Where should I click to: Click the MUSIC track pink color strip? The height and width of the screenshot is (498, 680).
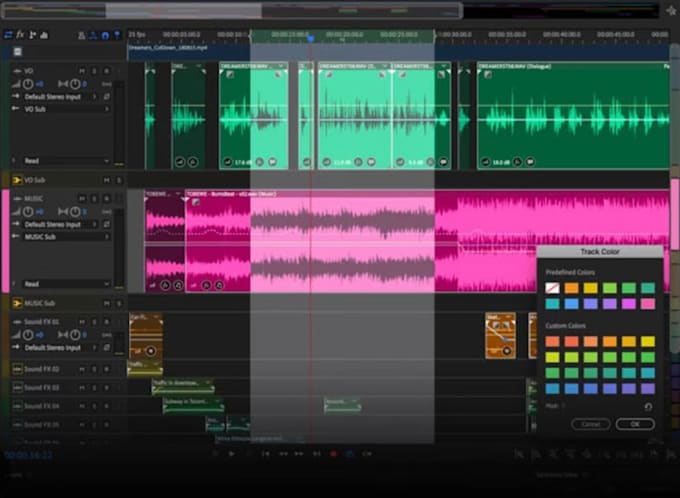(x=5, y=241)
